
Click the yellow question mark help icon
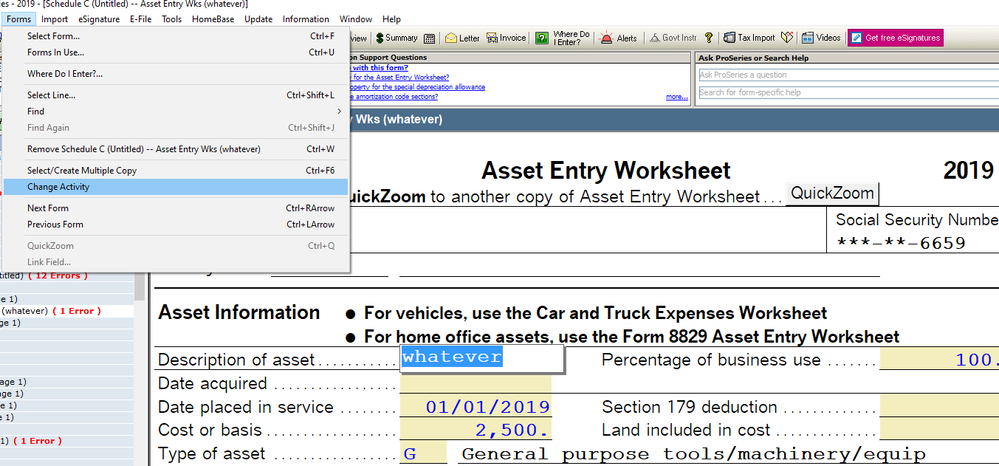708,38
